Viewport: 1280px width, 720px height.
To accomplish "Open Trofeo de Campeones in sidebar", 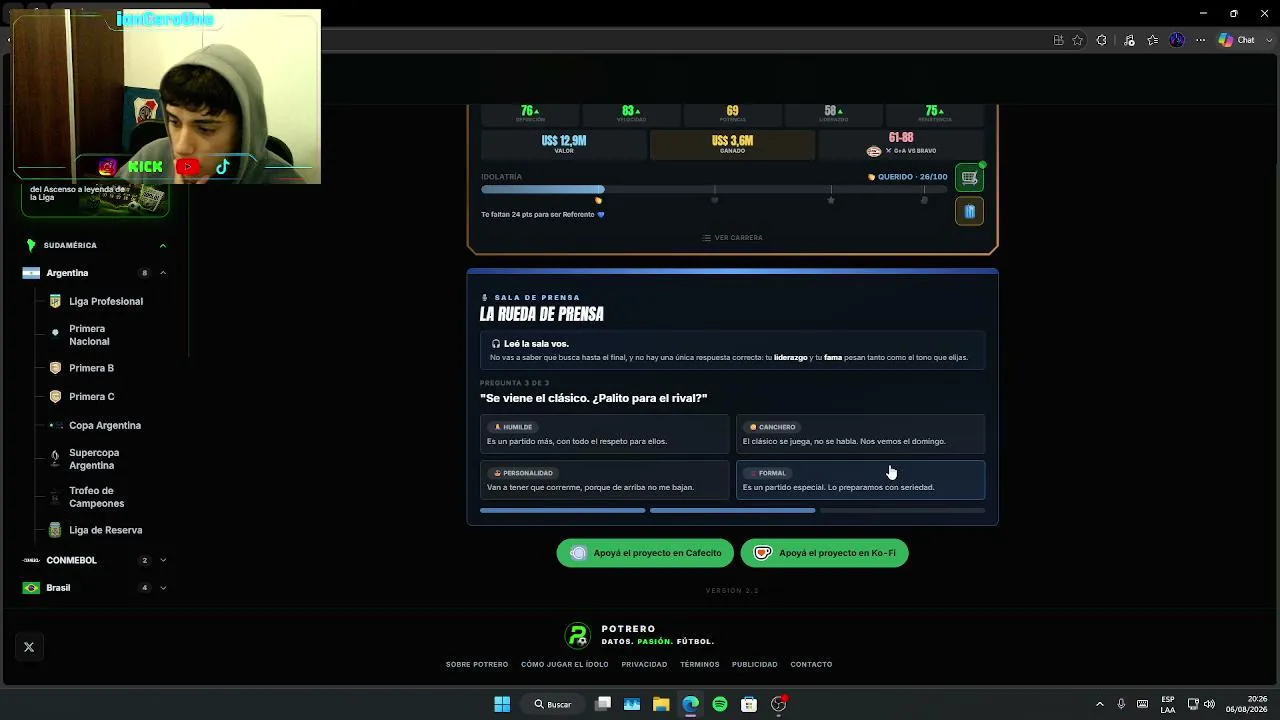I will pos(97,497).
